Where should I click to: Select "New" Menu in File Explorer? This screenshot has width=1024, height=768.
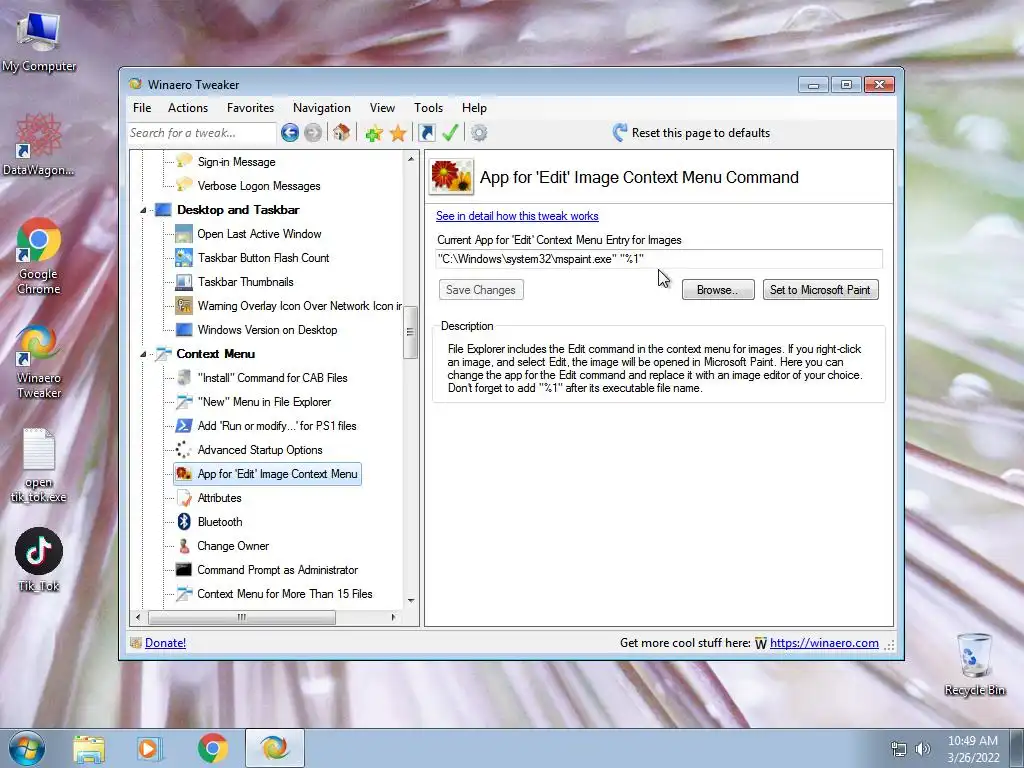(x=264, y=402)
